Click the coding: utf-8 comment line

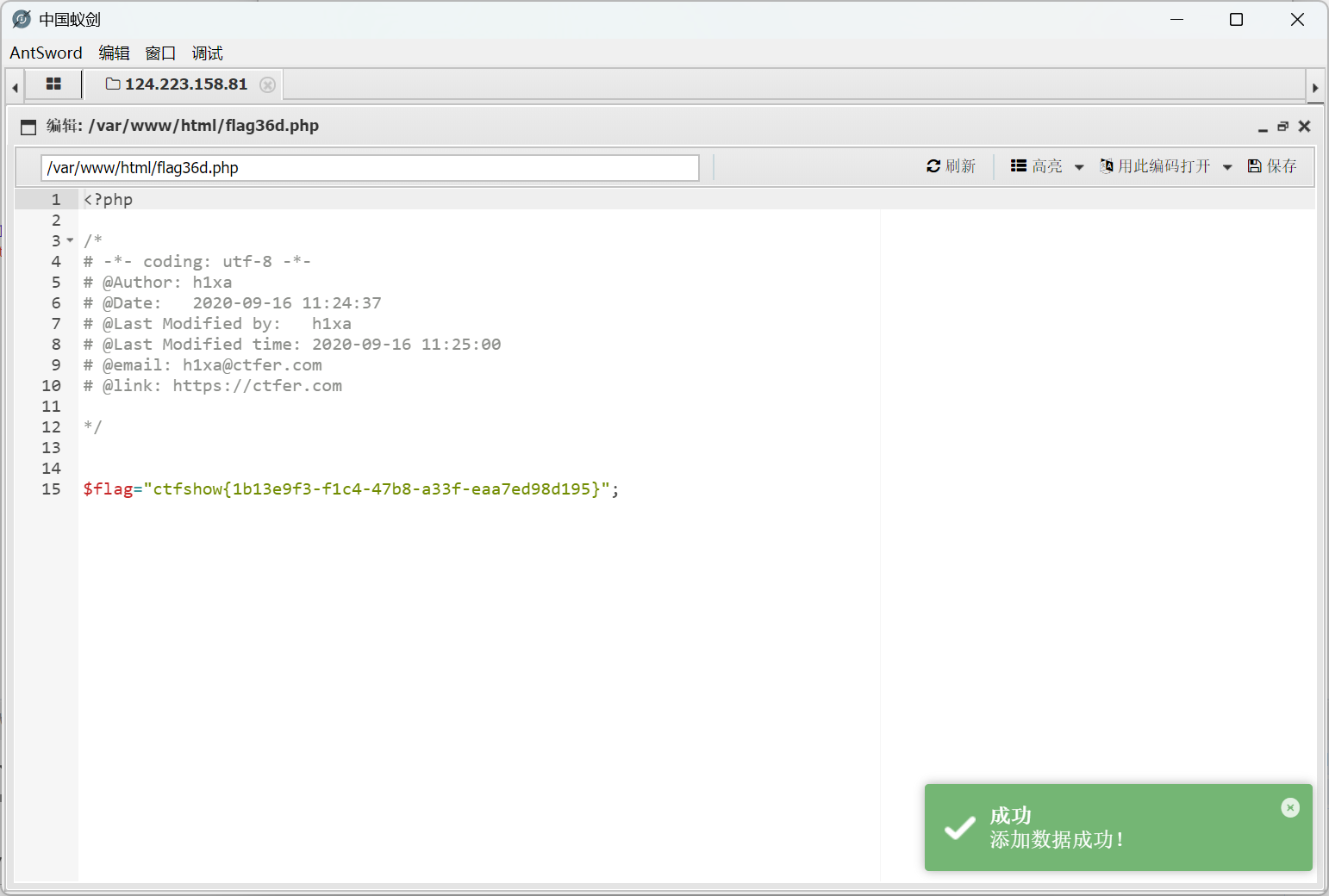pyautogui.click(x=197, y=262)
